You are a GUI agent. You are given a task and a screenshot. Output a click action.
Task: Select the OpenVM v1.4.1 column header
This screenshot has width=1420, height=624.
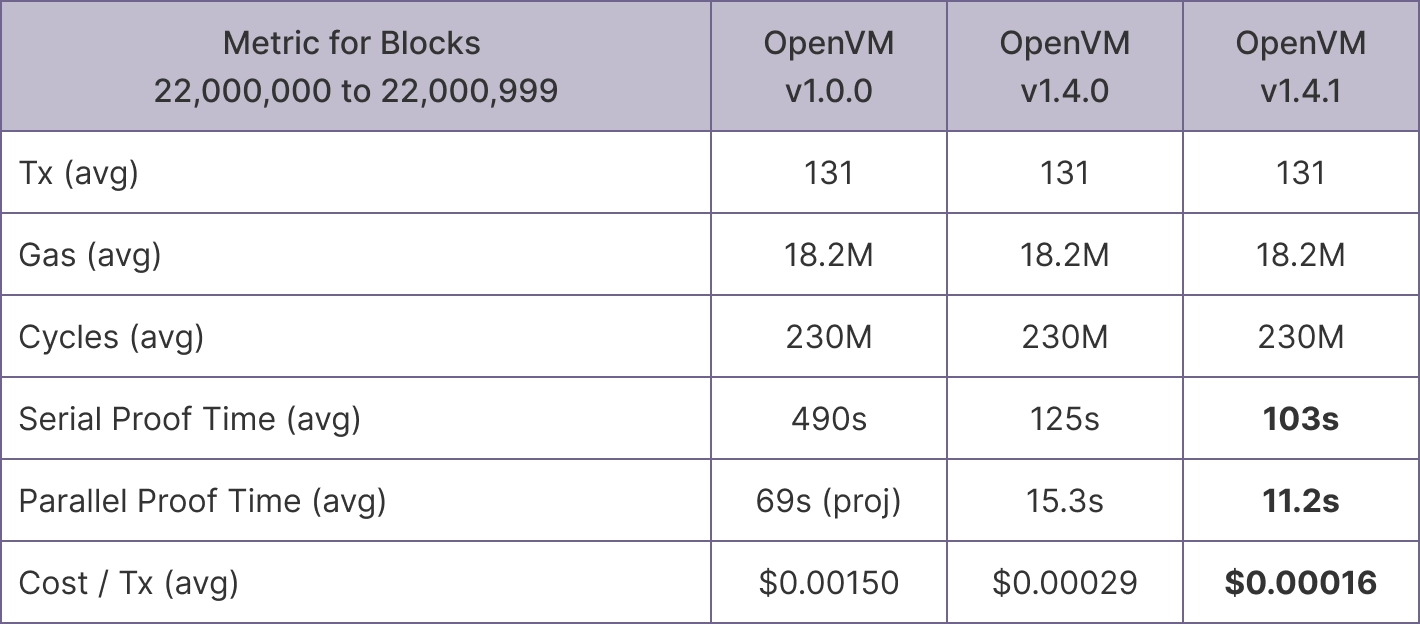[1300, 67]
